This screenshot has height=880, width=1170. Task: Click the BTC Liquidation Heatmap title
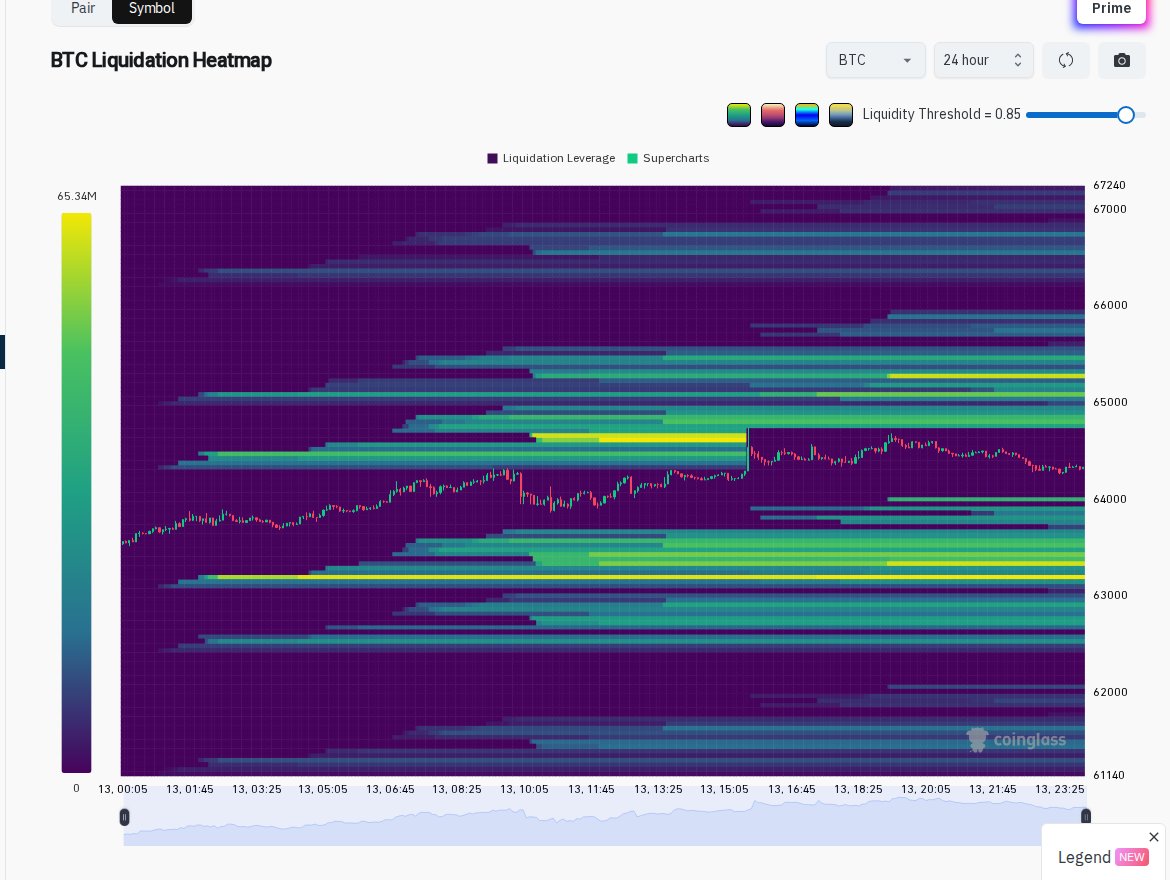[x=161, y=60]
